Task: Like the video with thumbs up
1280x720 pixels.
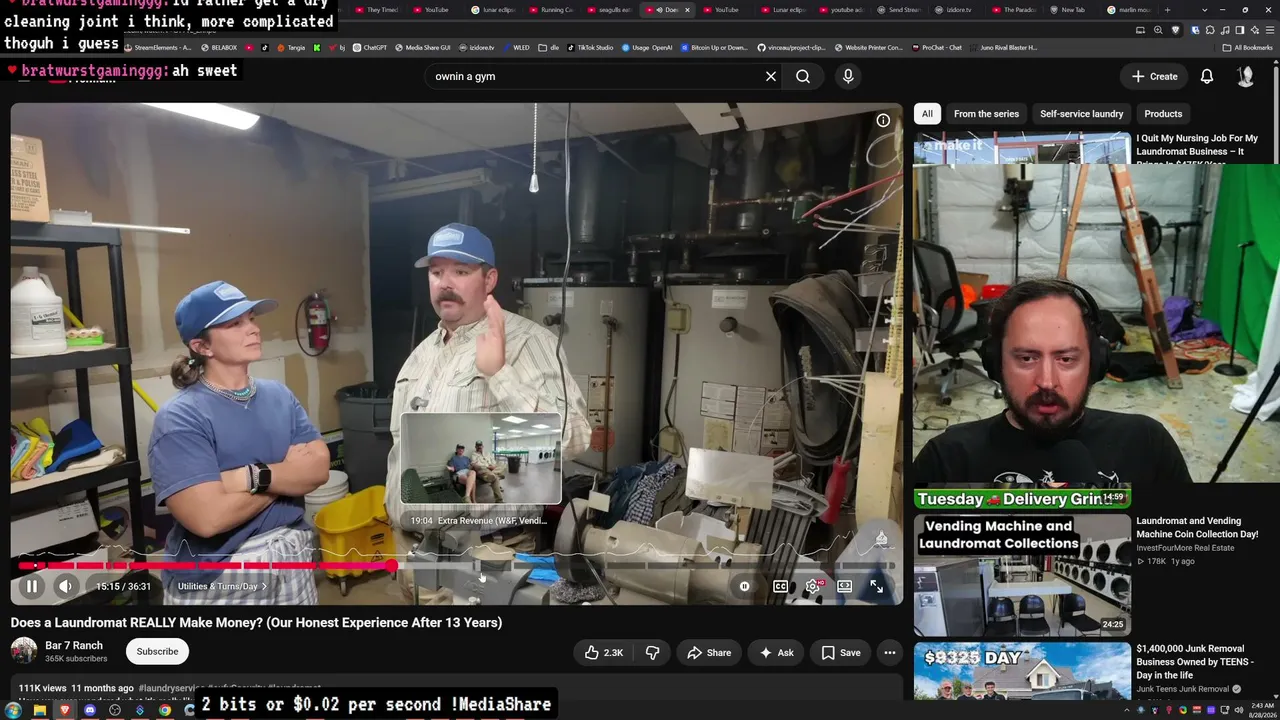Action: (x=604, y=653)
